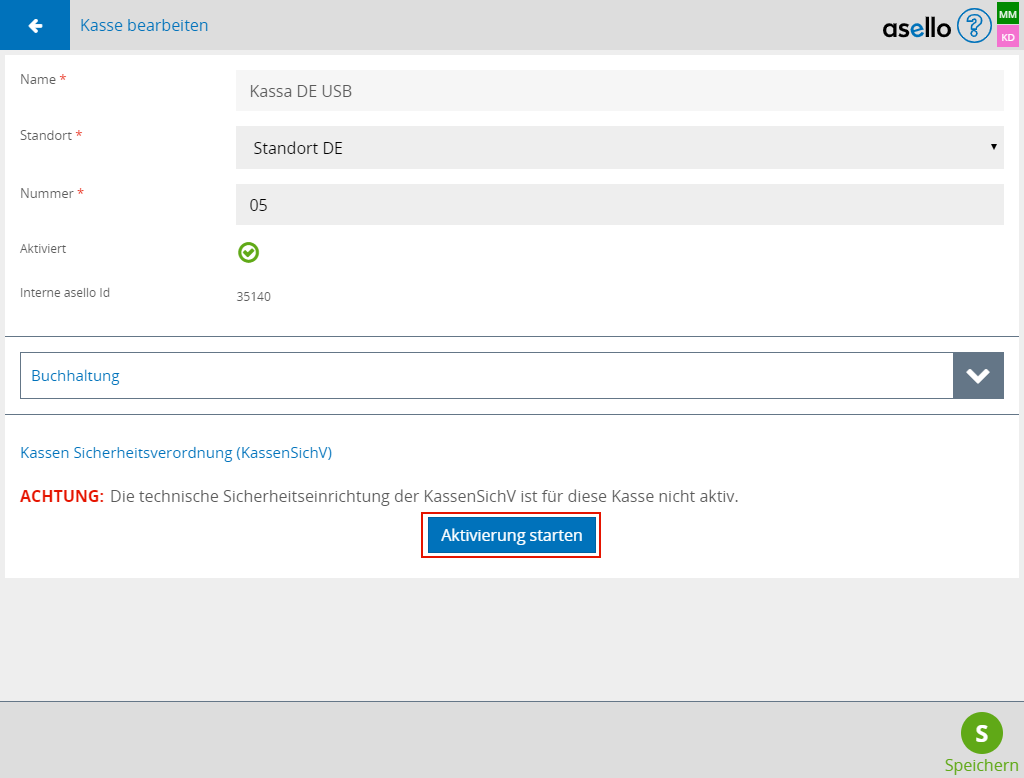Click the Aktiviert field label
This screenshot has height=778, width=1024.
43,249
